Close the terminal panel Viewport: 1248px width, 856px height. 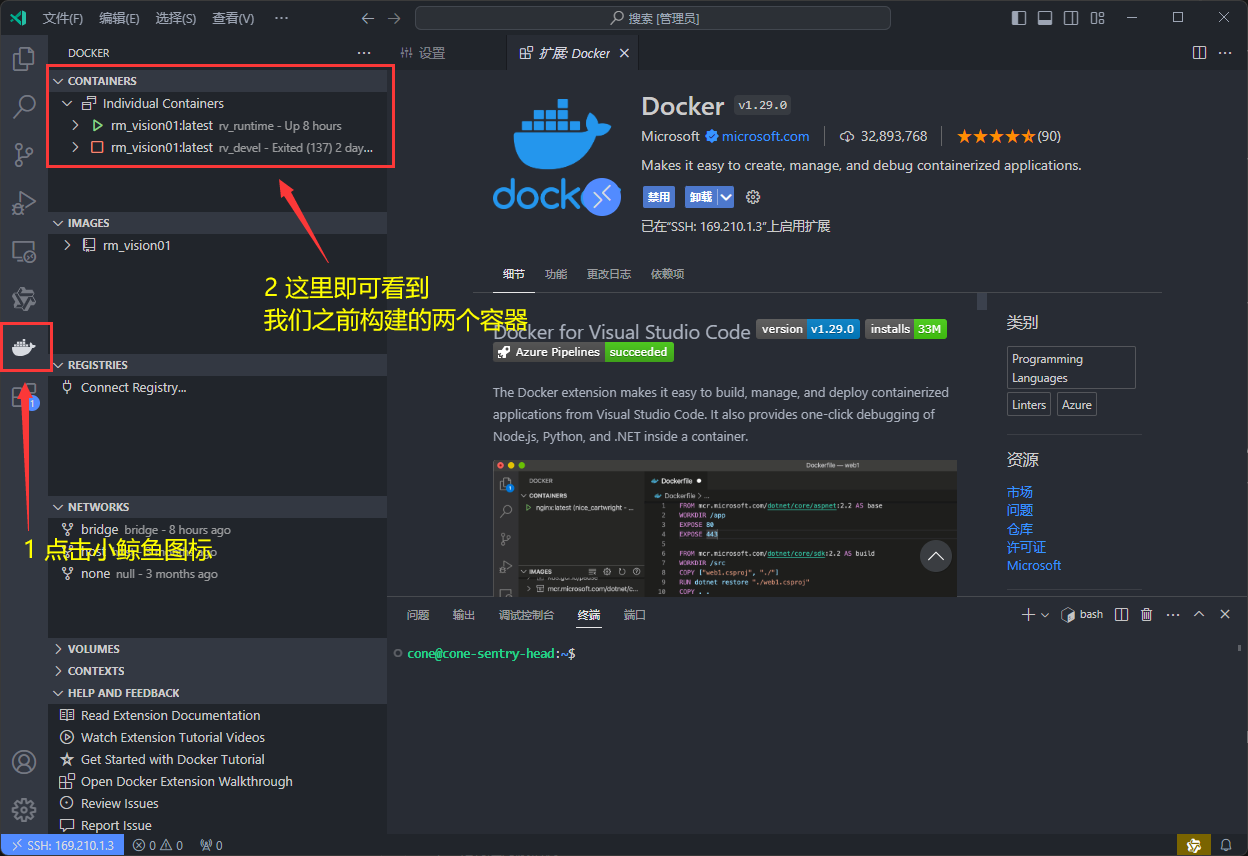1225,614
